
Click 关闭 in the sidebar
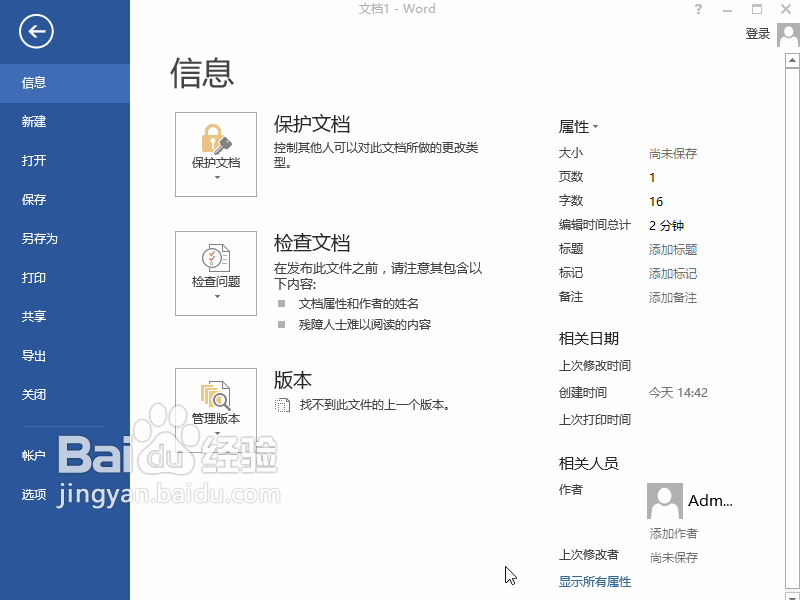click(65, 394)
